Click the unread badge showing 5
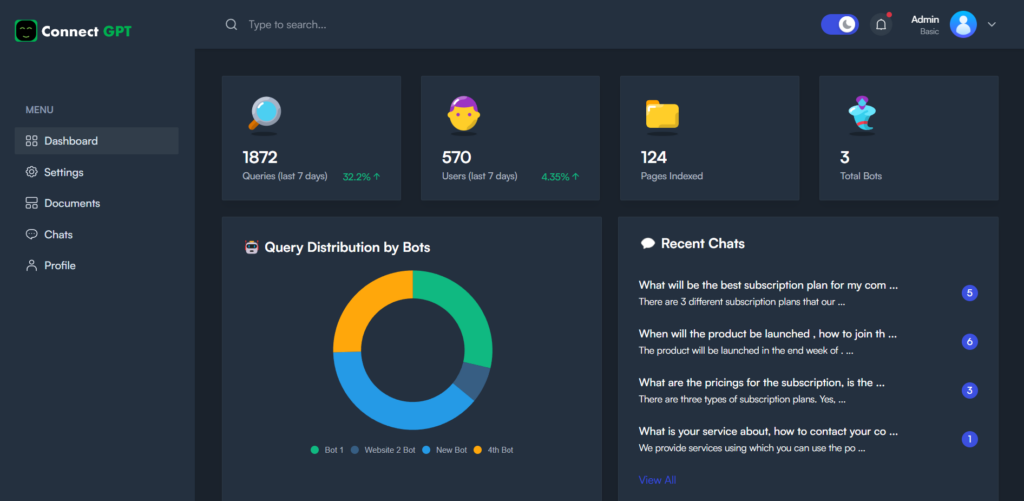Viewport: 1024px width, 501px height. [970, 293]
